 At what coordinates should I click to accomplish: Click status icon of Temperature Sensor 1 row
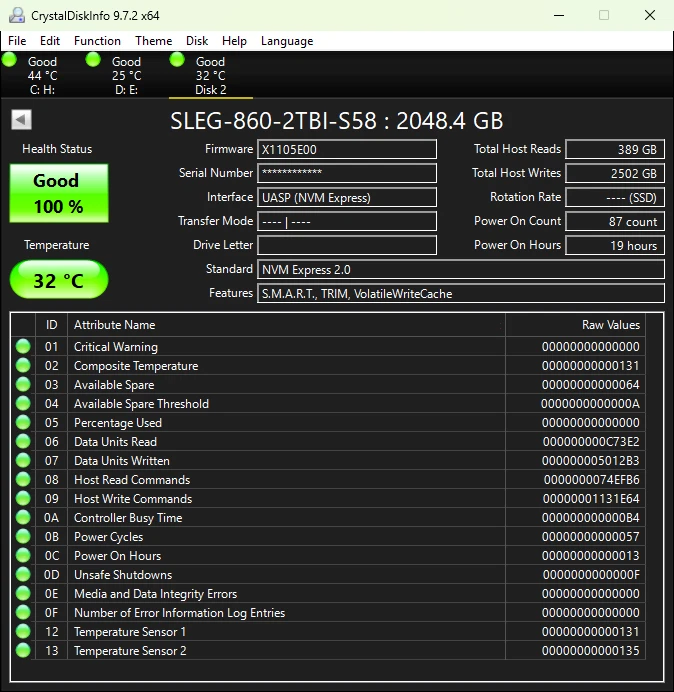23,631
